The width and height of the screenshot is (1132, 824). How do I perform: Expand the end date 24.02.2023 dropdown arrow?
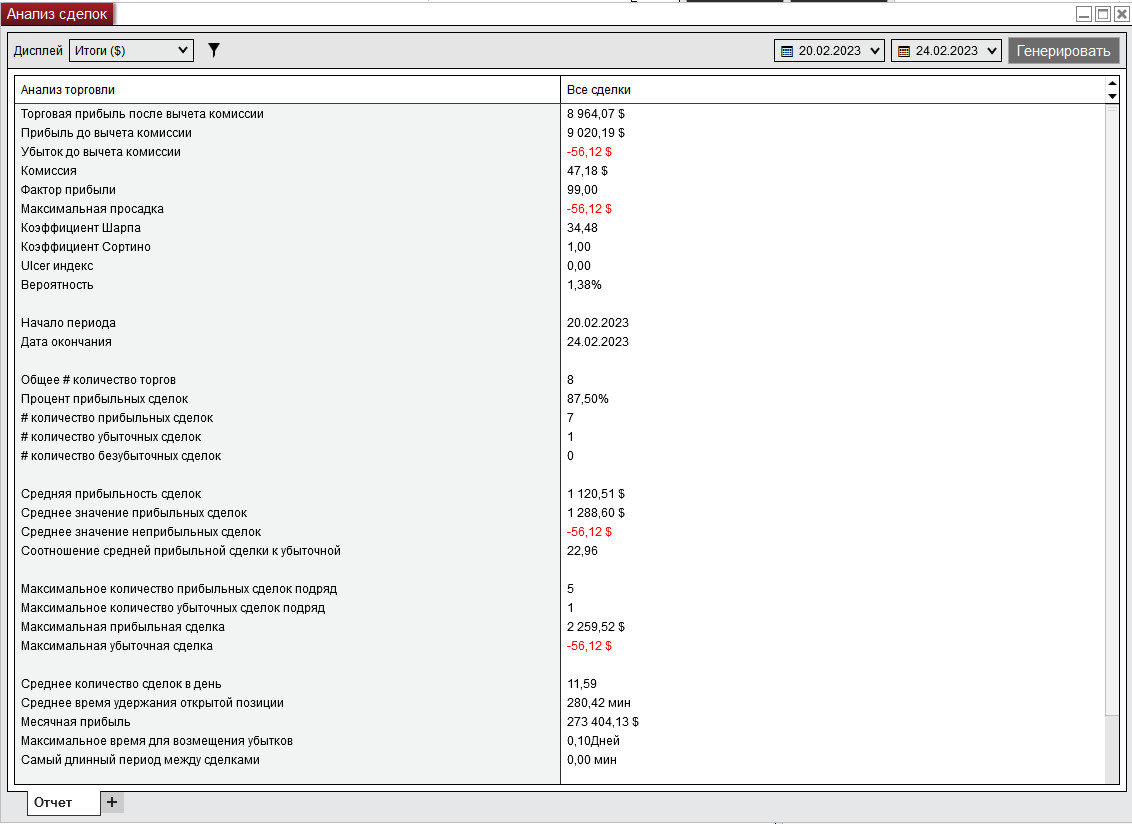[991, 51]
